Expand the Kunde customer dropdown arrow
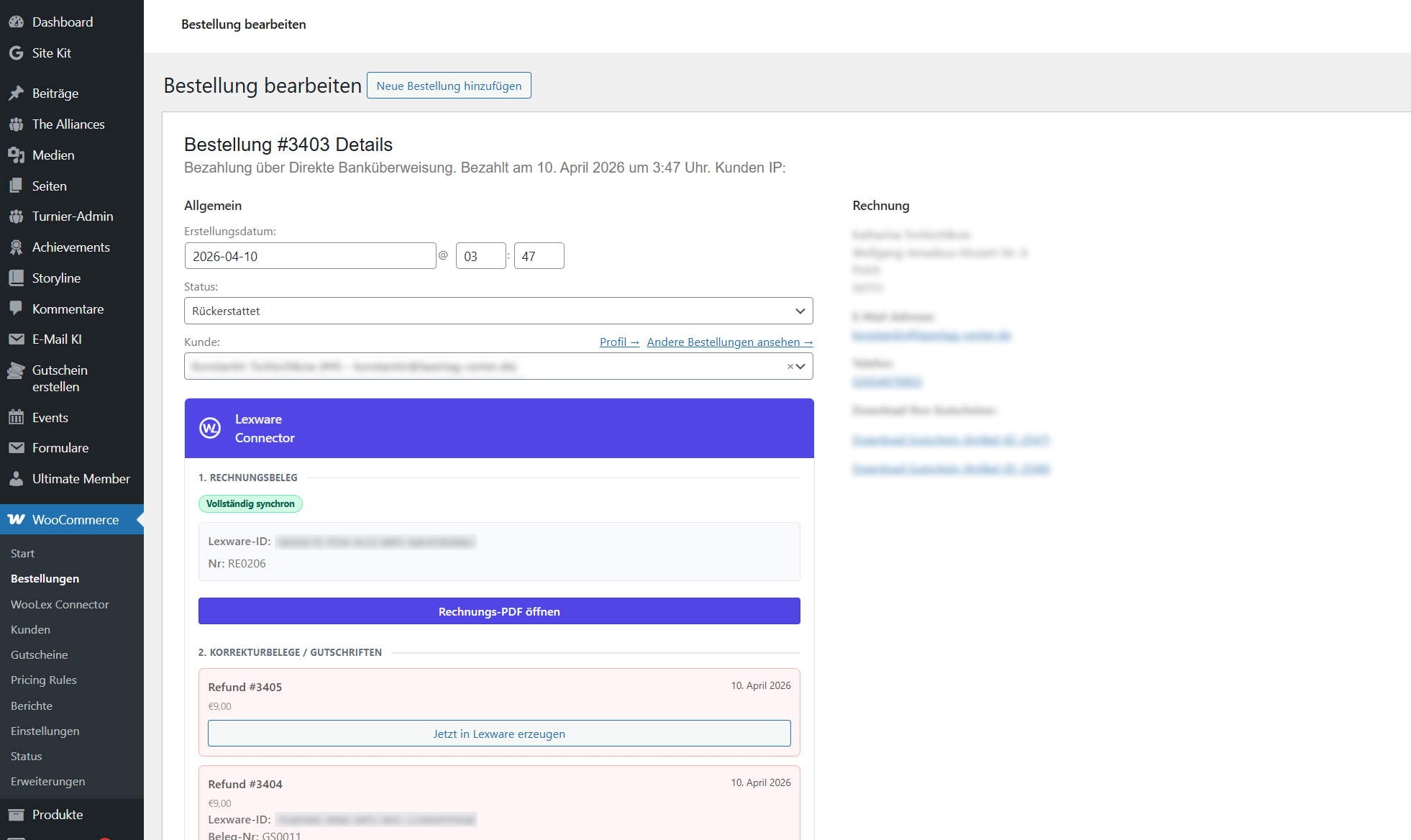This screenshot has width=1411, height=840. [x=801, y=367]
